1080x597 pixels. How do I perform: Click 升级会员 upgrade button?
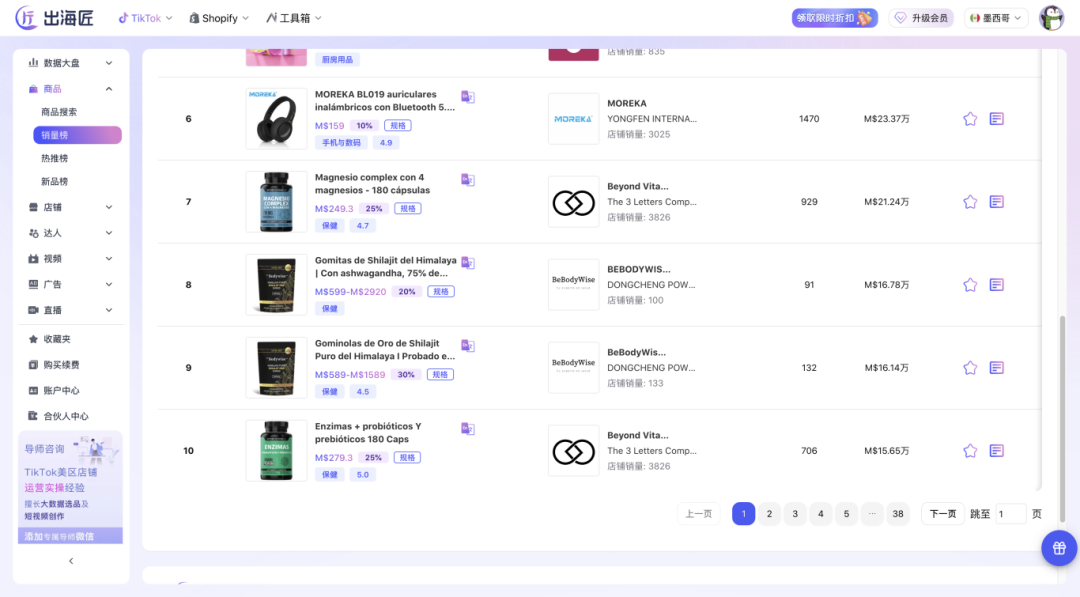[922, 18]
